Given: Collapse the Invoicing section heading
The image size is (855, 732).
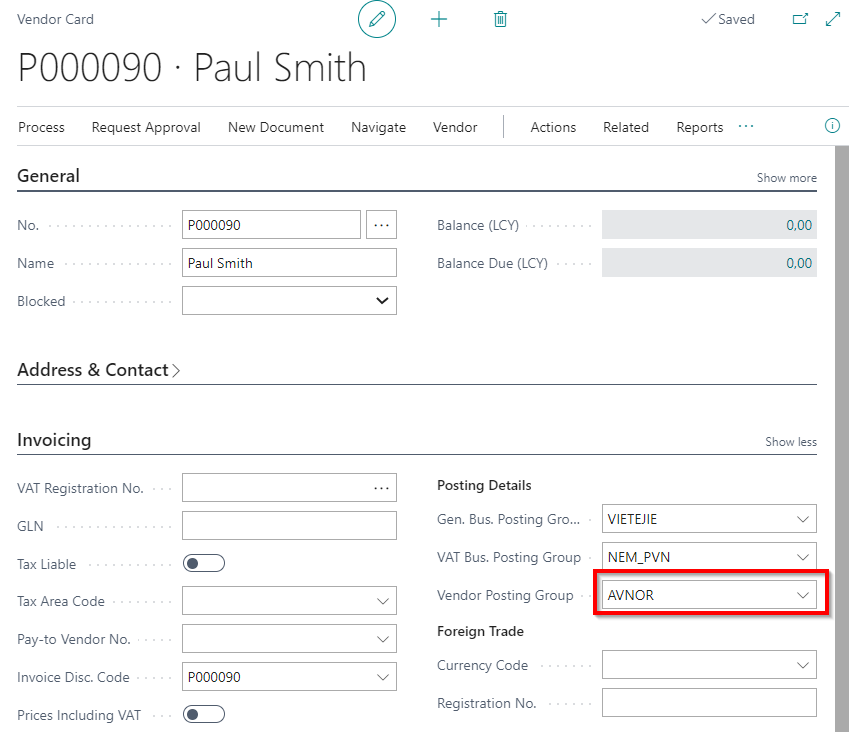Looking at the screenshot, I should coord(54,440).
